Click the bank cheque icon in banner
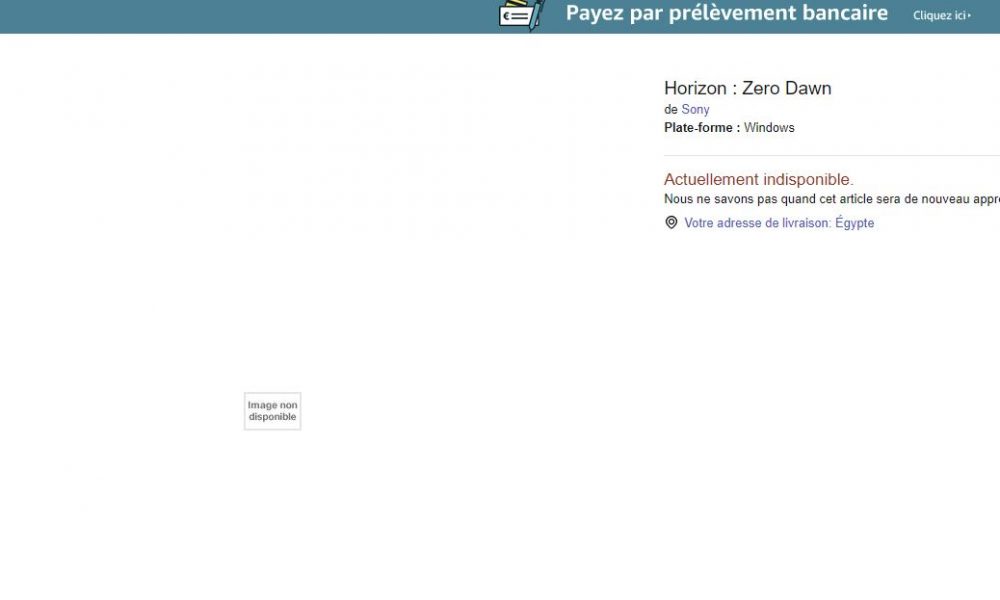Image resolution: width=1000 pixels, height=600 pixels. (x=522, y=15)
